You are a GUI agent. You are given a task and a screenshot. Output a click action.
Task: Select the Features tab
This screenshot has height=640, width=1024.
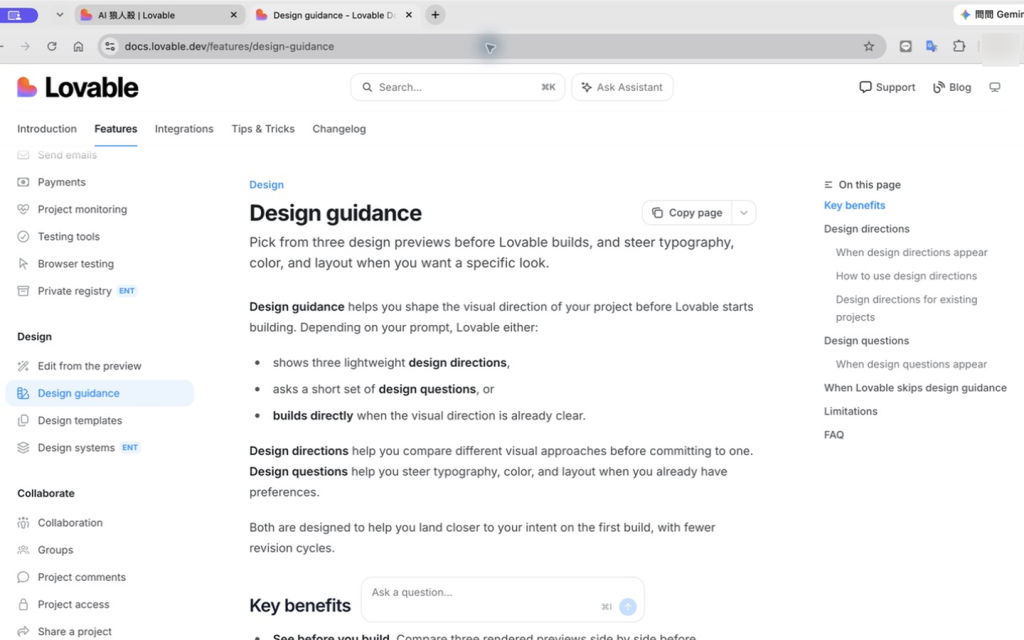tap(116, 129)
